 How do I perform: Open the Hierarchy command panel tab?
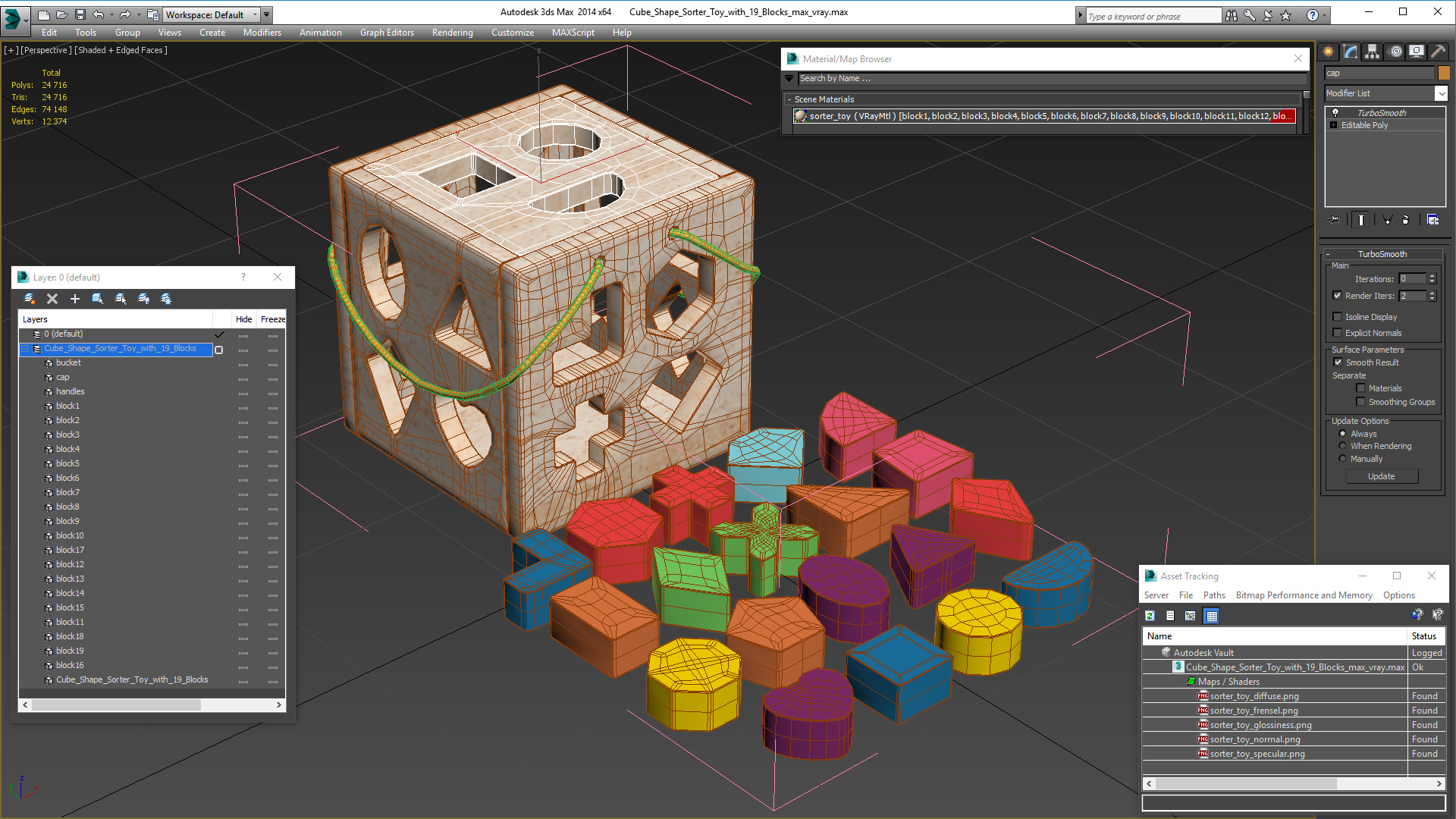[x=1372, y=52]
